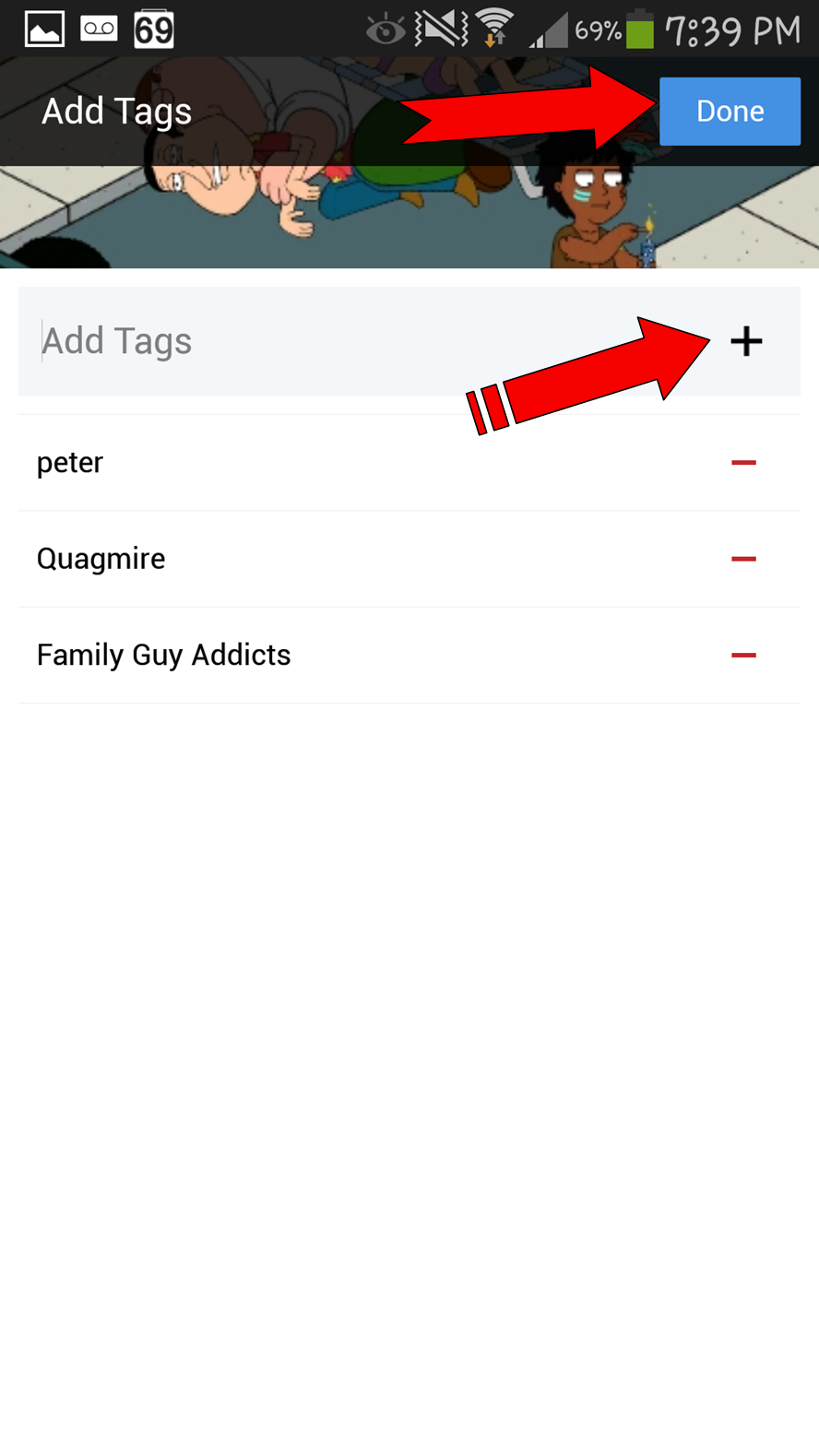
Task: Remove the Quagmire tag with minus icon
Action: pyautogui.click(x=743, y=559)
